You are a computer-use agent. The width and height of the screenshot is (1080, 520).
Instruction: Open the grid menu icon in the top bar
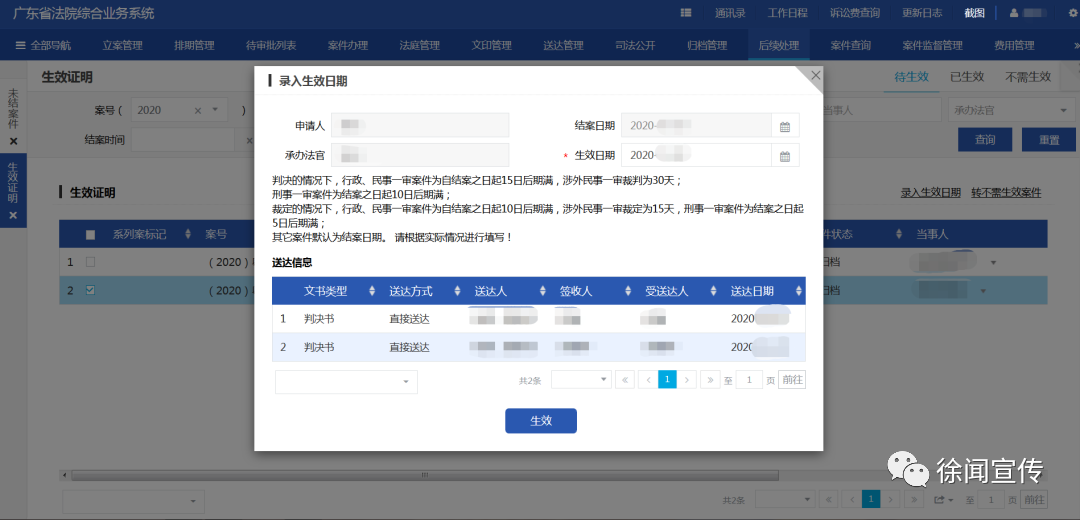686,13
